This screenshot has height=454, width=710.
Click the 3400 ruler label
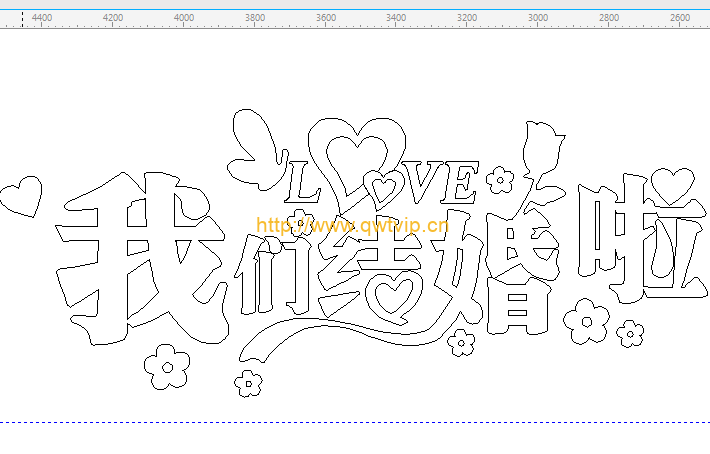coord(396,18)
